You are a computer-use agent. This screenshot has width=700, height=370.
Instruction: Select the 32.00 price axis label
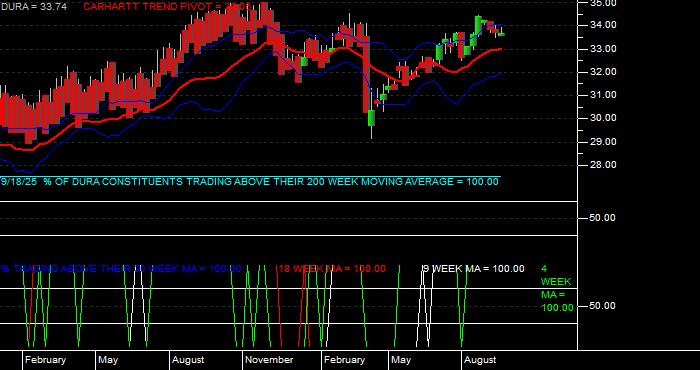coord(603,72)
